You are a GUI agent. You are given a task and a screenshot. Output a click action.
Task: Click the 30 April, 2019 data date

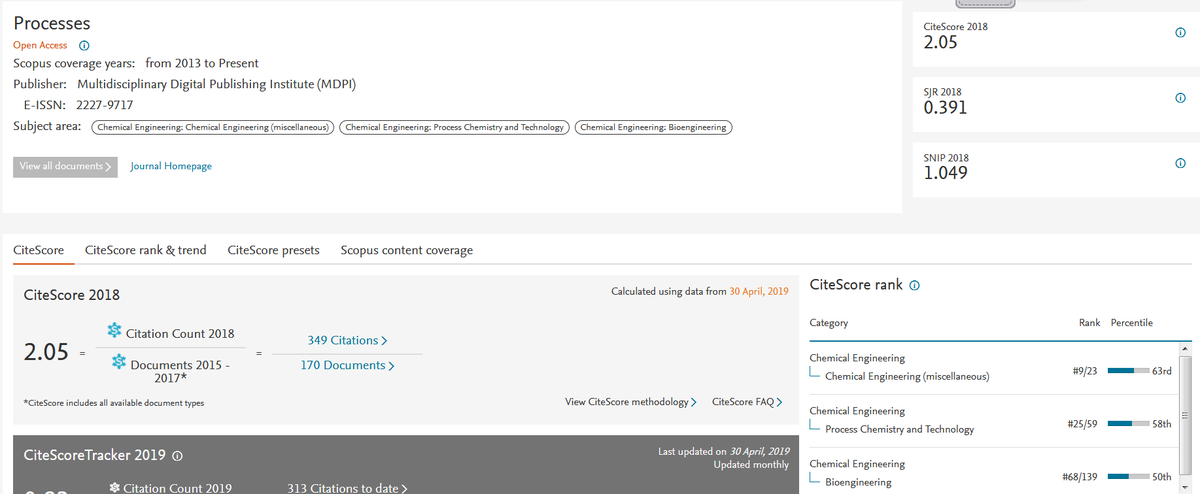coord(760,291)
